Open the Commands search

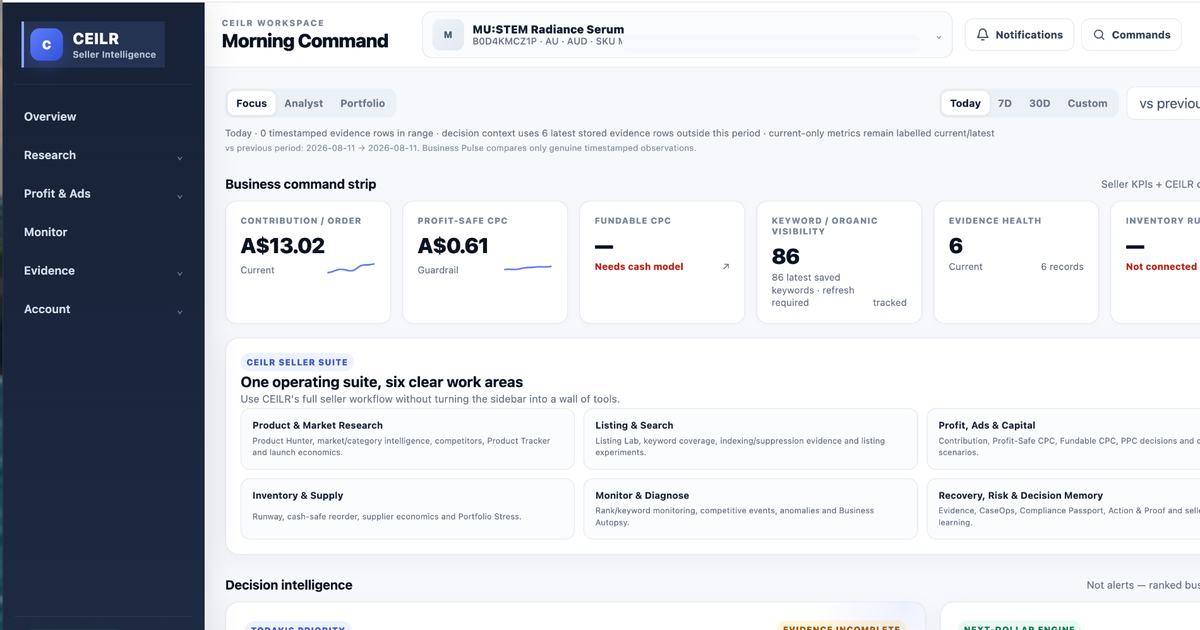1131,35
